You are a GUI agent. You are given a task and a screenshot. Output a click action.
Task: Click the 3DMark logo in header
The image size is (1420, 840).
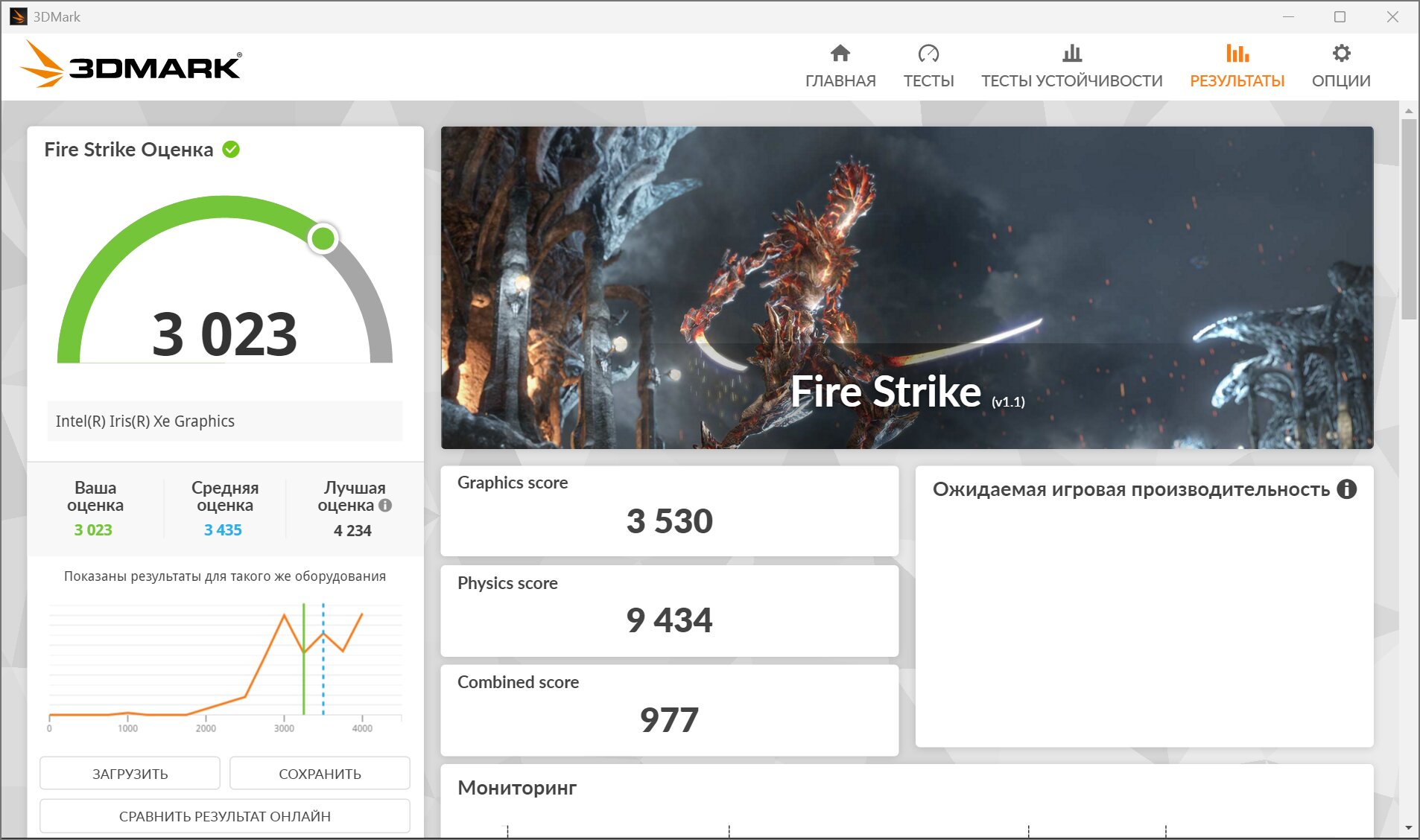click(131, 65)
